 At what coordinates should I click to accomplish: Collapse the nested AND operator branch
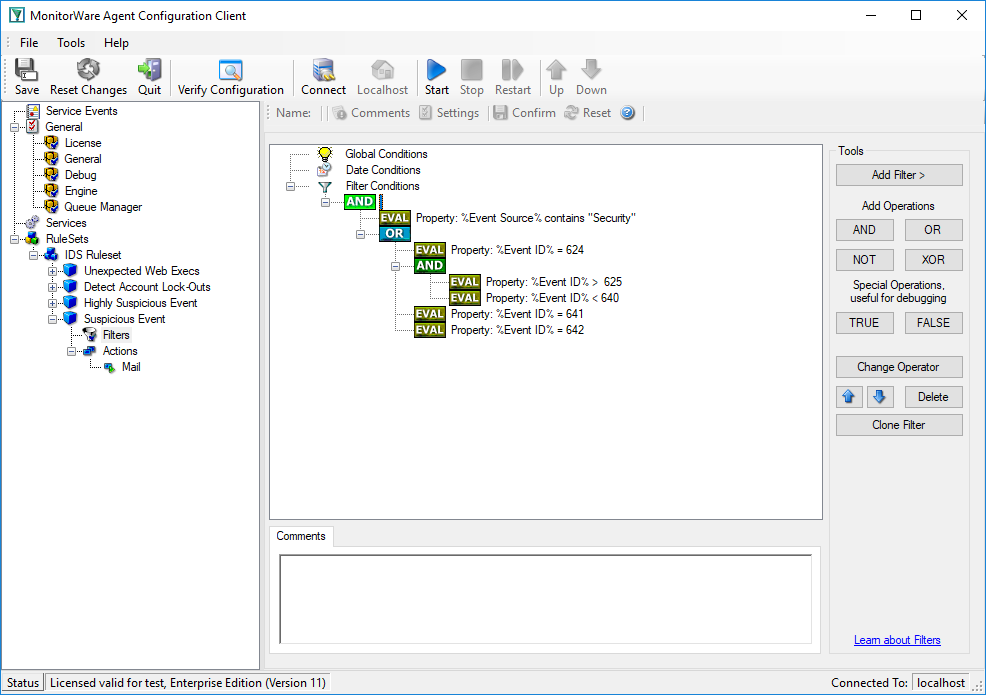396,266
